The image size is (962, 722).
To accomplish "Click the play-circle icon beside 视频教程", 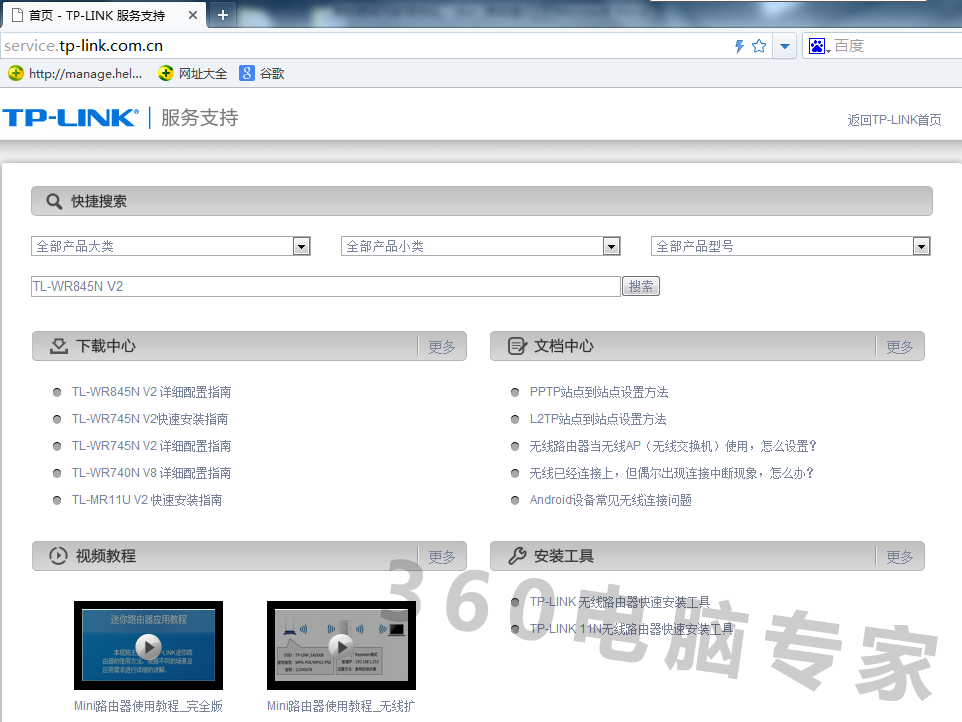I will (x=58, y=556).
